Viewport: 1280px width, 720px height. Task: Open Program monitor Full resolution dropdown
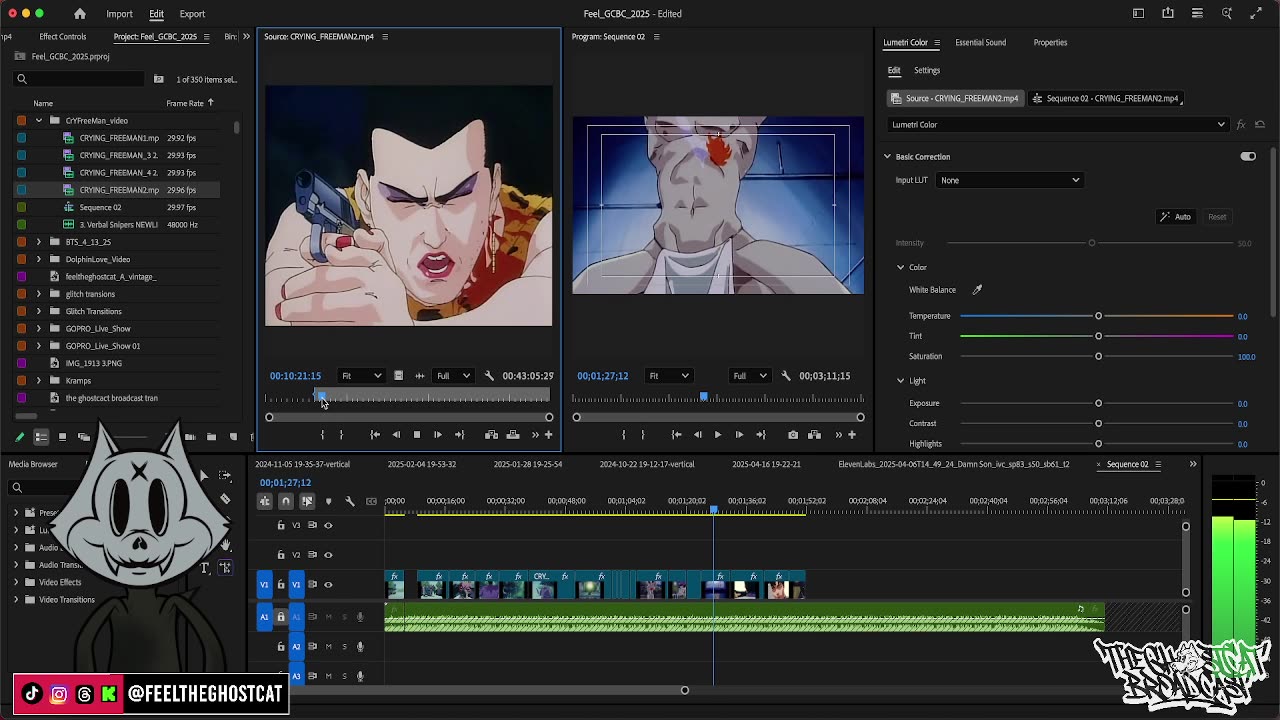click(x=749, y=376)
